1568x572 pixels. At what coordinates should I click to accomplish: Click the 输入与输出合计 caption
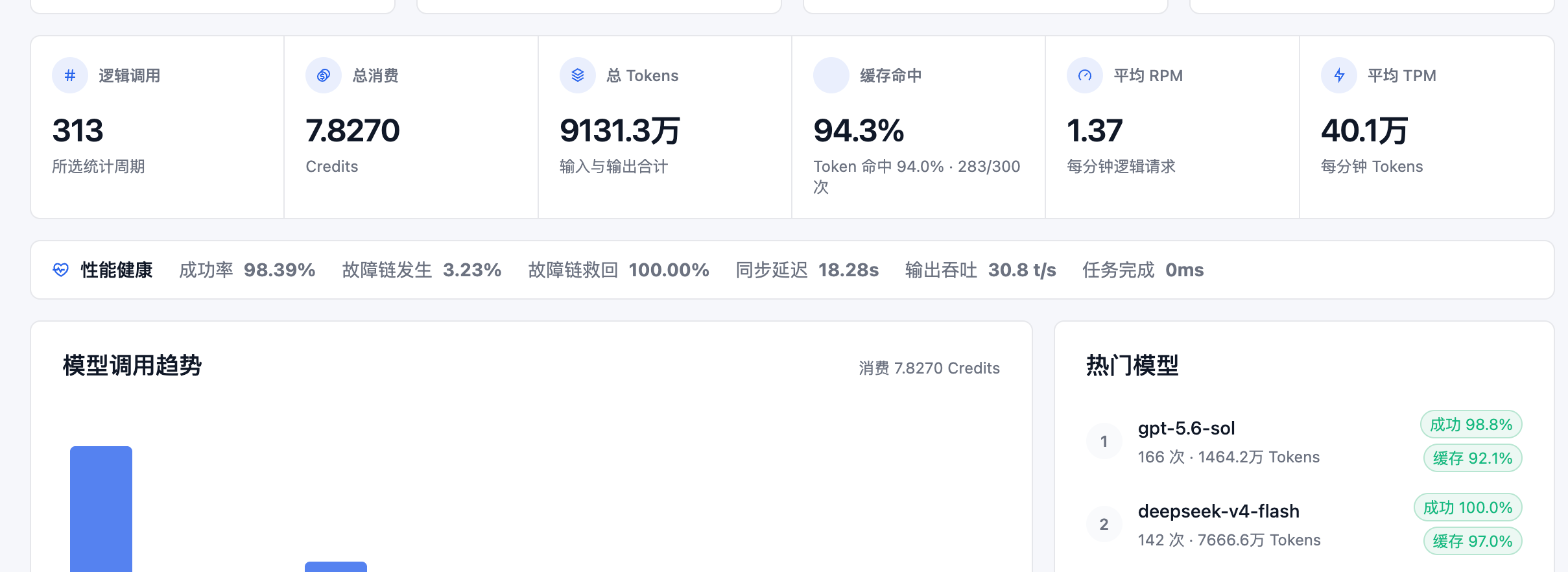(614, 167)
